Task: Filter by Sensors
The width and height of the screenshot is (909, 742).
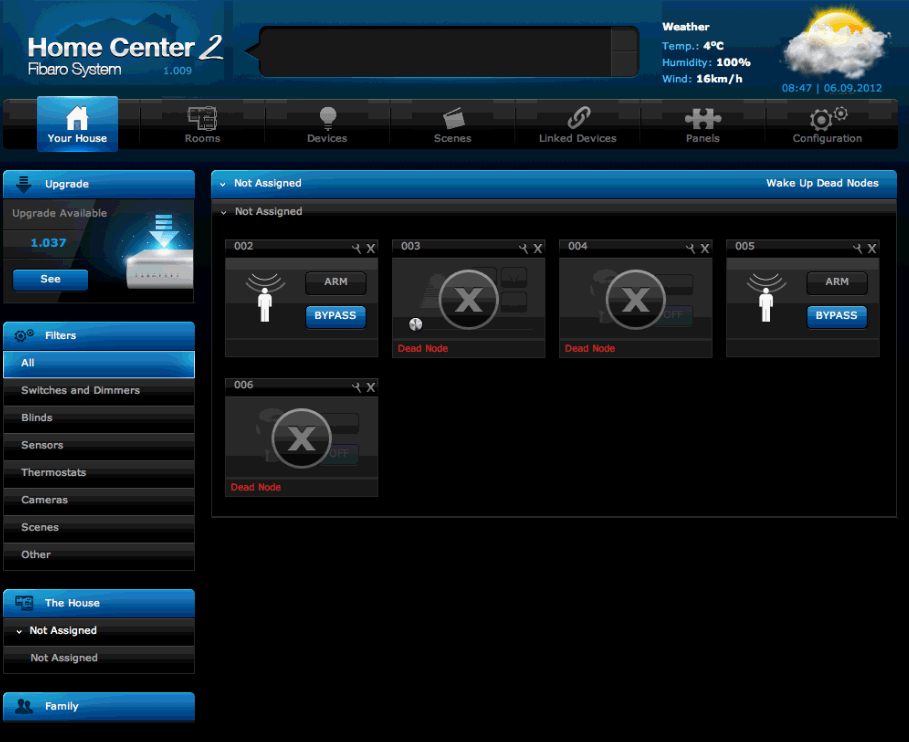Action: (x=99, y=446)
